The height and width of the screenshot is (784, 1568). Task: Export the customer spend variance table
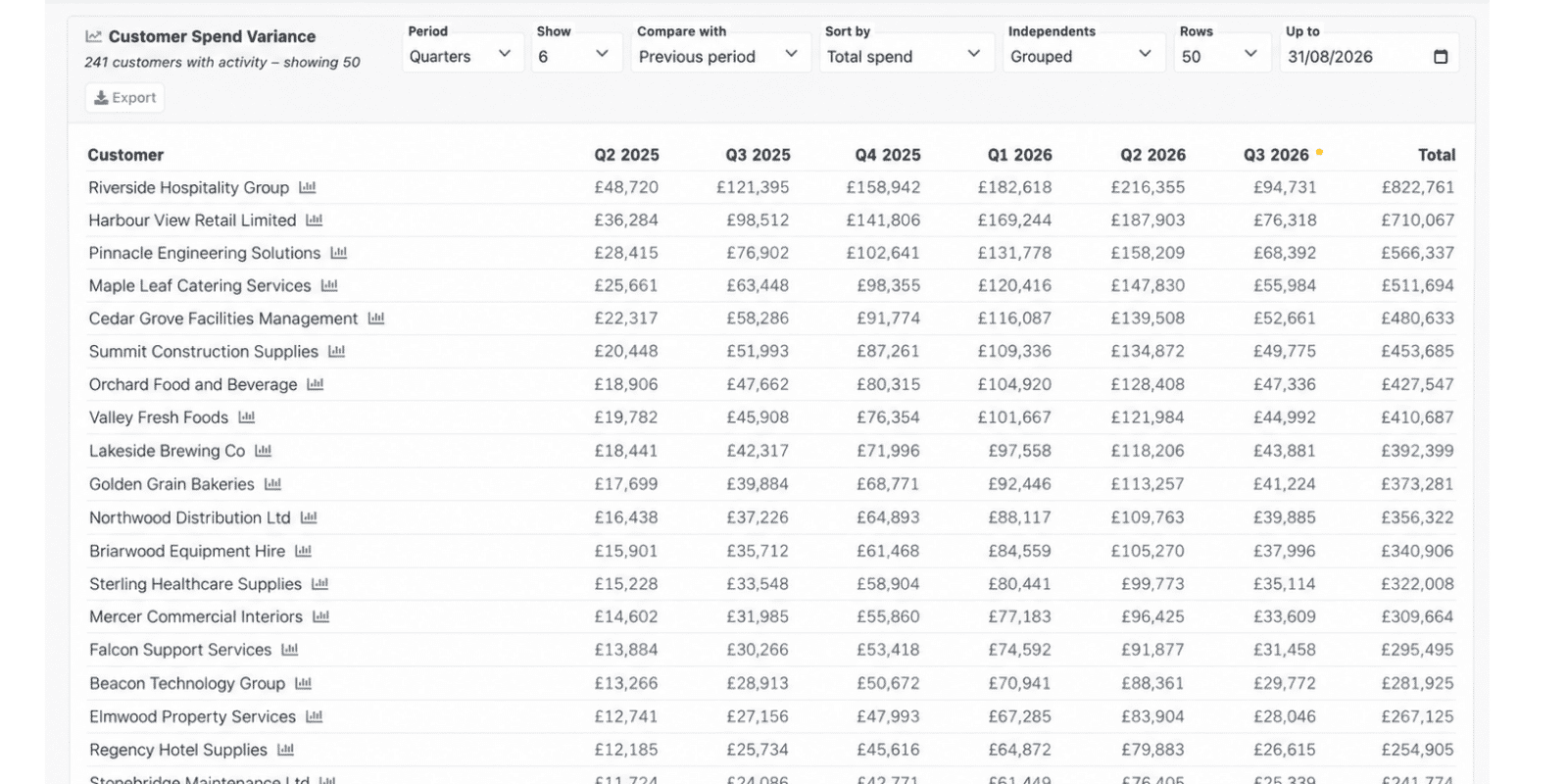click(125, 98)
